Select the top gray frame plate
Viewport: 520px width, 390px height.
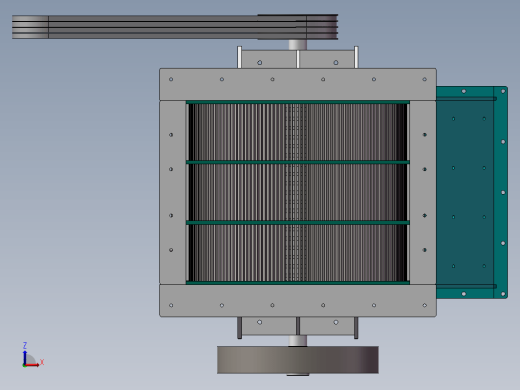click(x=298, y=84)
